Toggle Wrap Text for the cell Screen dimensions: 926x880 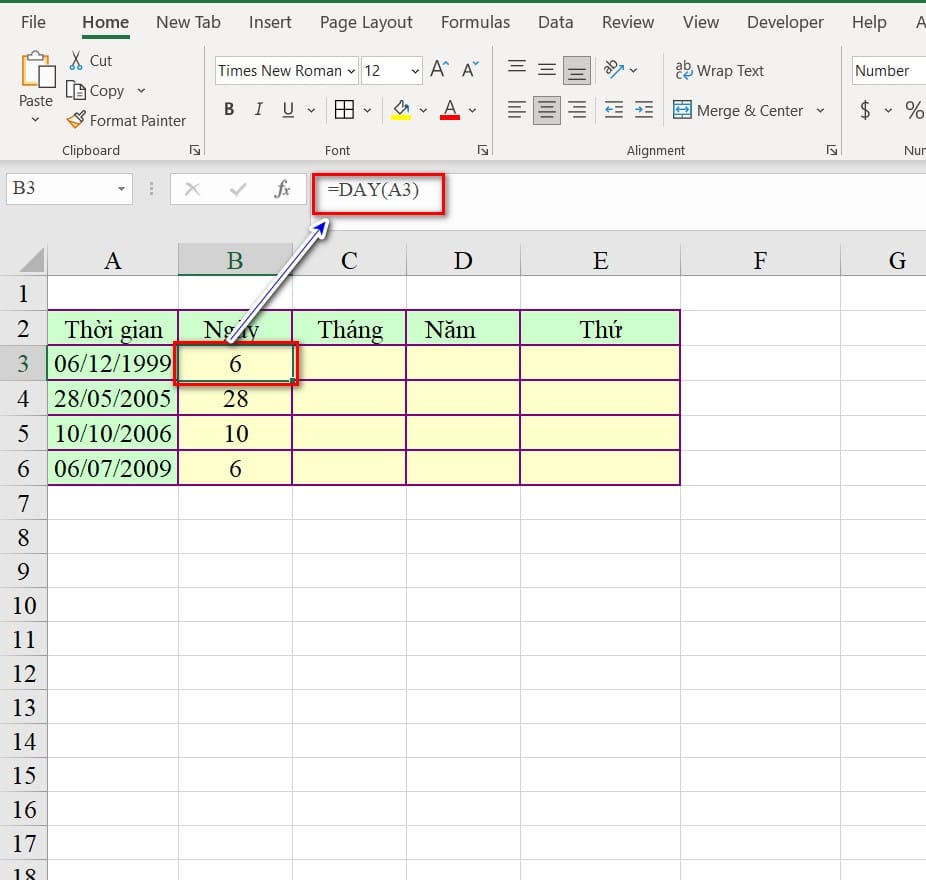pyautogui.click(x=719, y=70)
